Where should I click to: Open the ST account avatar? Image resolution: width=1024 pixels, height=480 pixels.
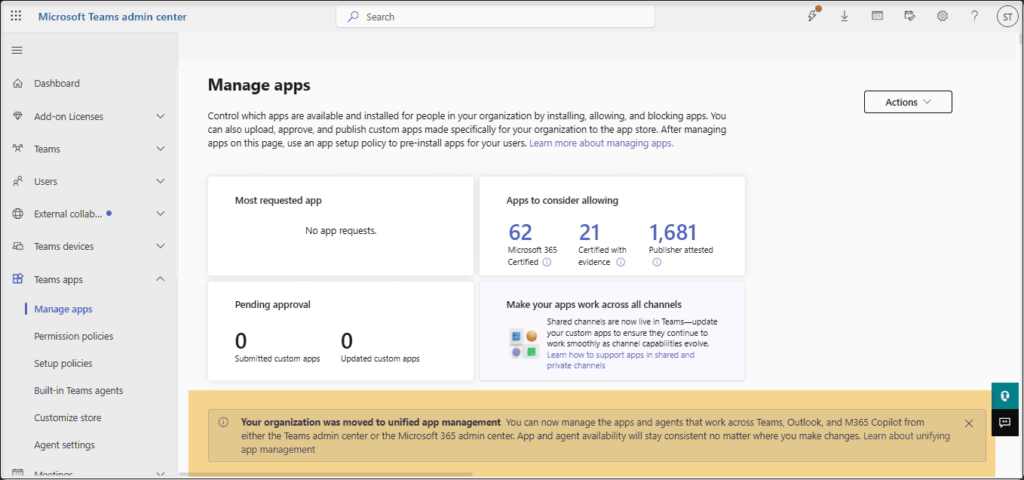[x=1006, y=16]
